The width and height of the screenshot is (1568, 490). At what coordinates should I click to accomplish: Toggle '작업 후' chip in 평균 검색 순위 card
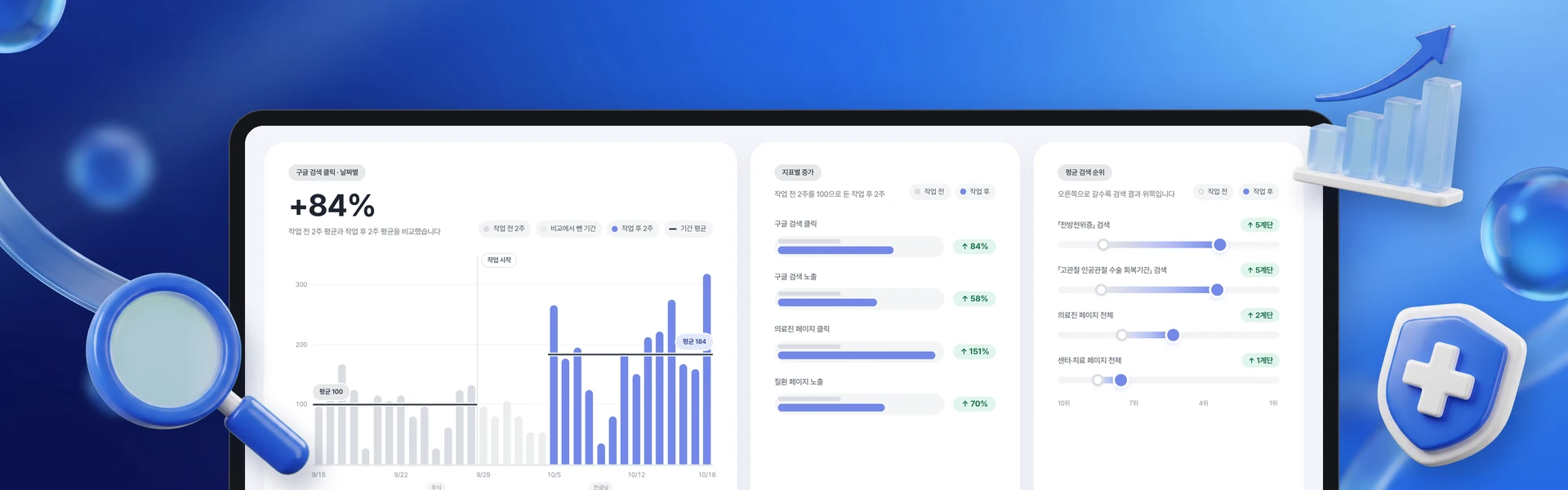[x=1258, y=192]
